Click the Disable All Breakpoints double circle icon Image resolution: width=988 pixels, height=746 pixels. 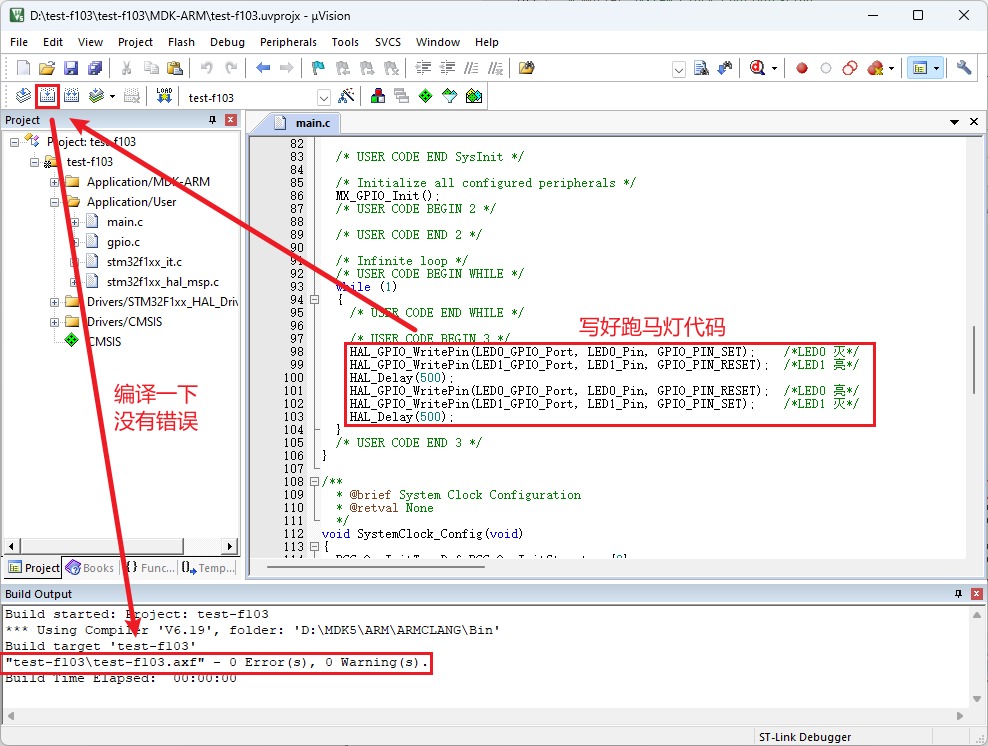[x=850, y=68]
